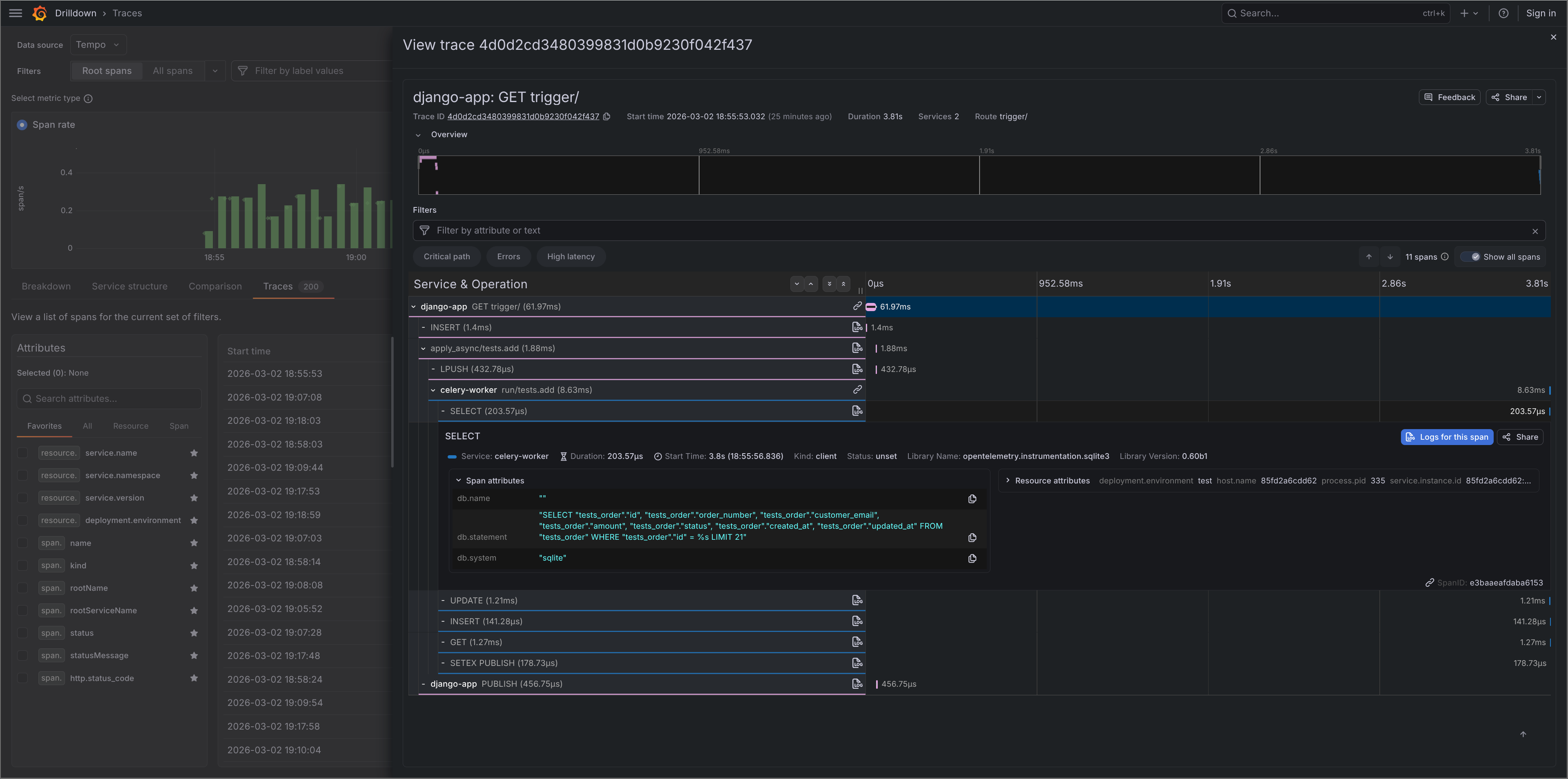Open the Grafana help question-mark icon
The width and height of the screenshot is (1568, 779).
click(1503, 13)
